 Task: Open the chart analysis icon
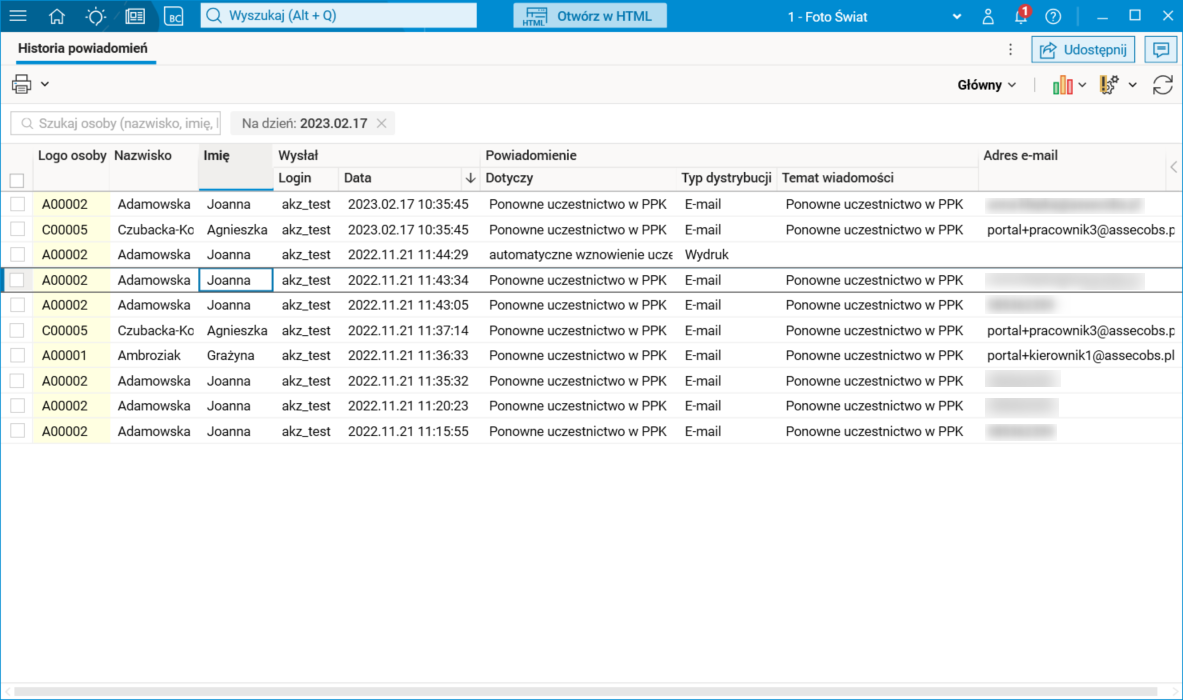(1062, 84)
